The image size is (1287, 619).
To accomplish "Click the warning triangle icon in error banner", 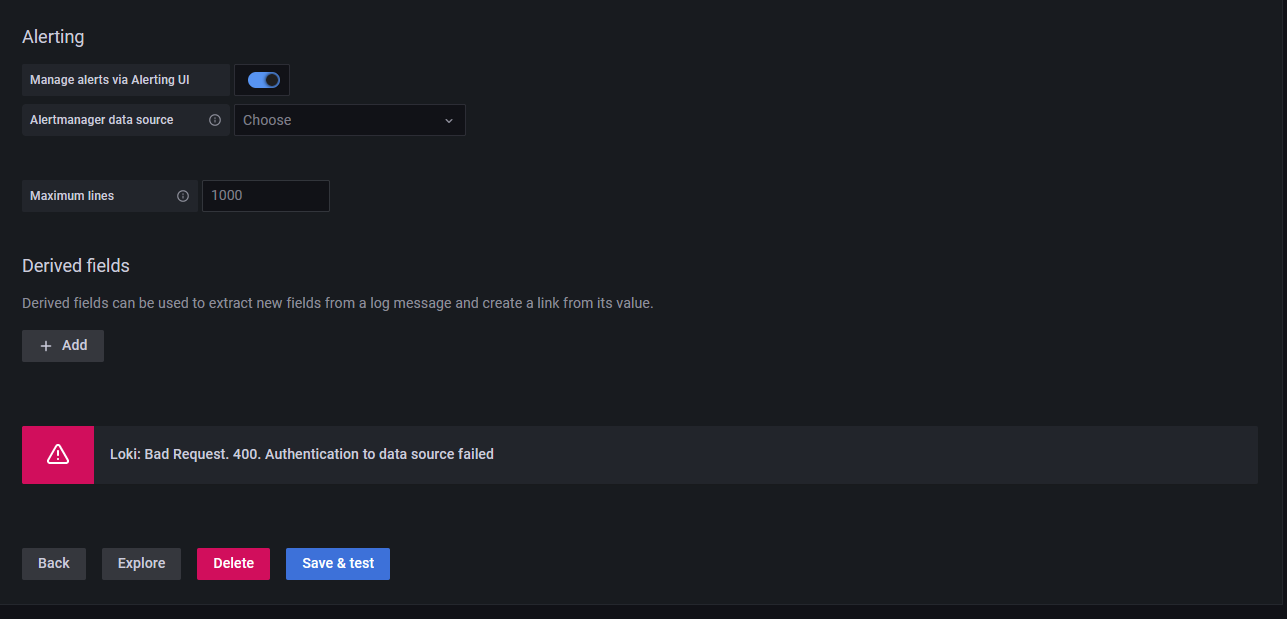I will [58, 454].
